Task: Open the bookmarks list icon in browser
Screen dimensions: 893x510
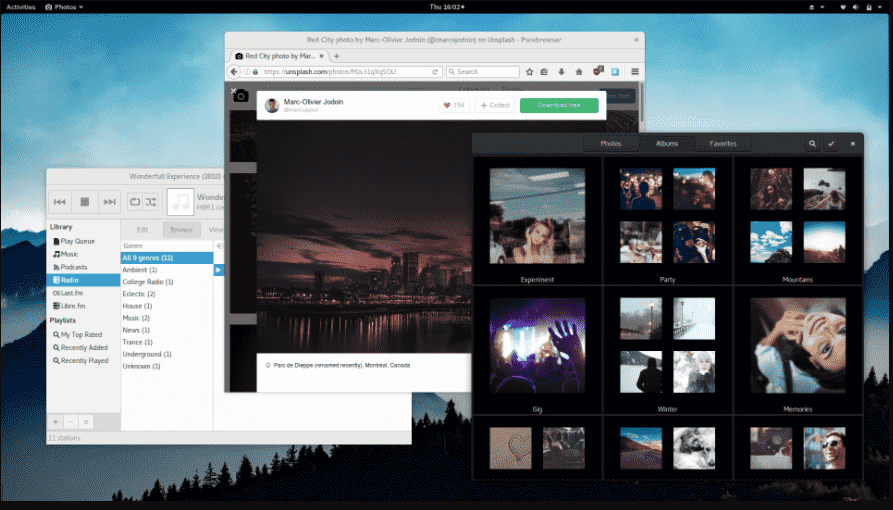Action: [x=544, y=72]
